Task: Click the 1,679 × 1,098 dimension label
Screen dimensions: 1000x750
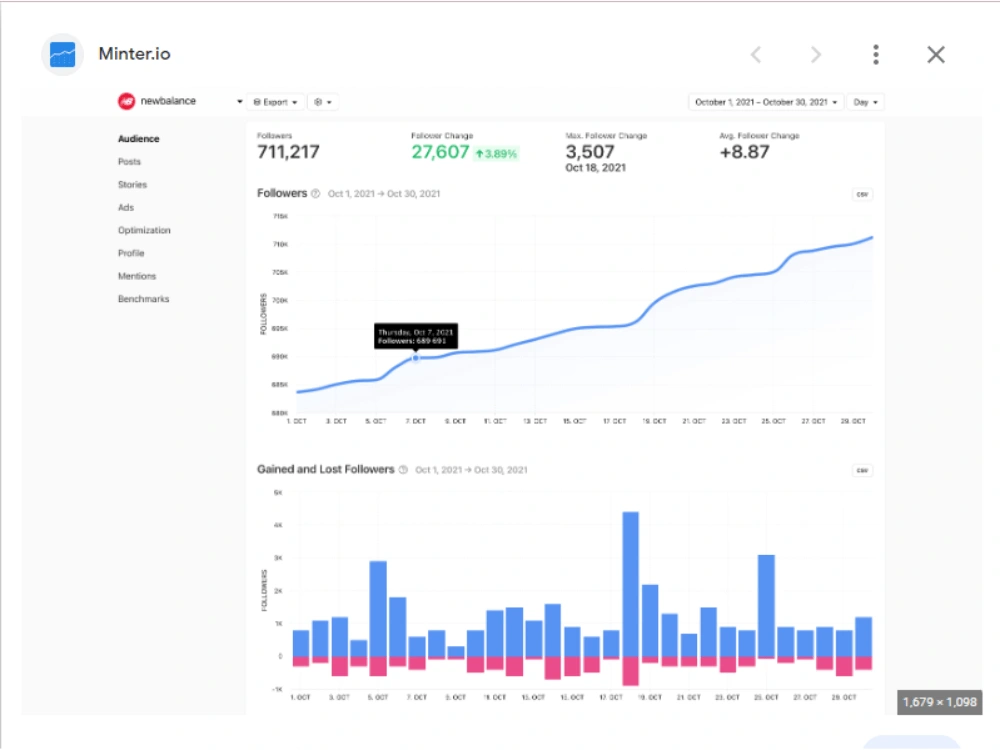Action: click(x=939, y=702)
